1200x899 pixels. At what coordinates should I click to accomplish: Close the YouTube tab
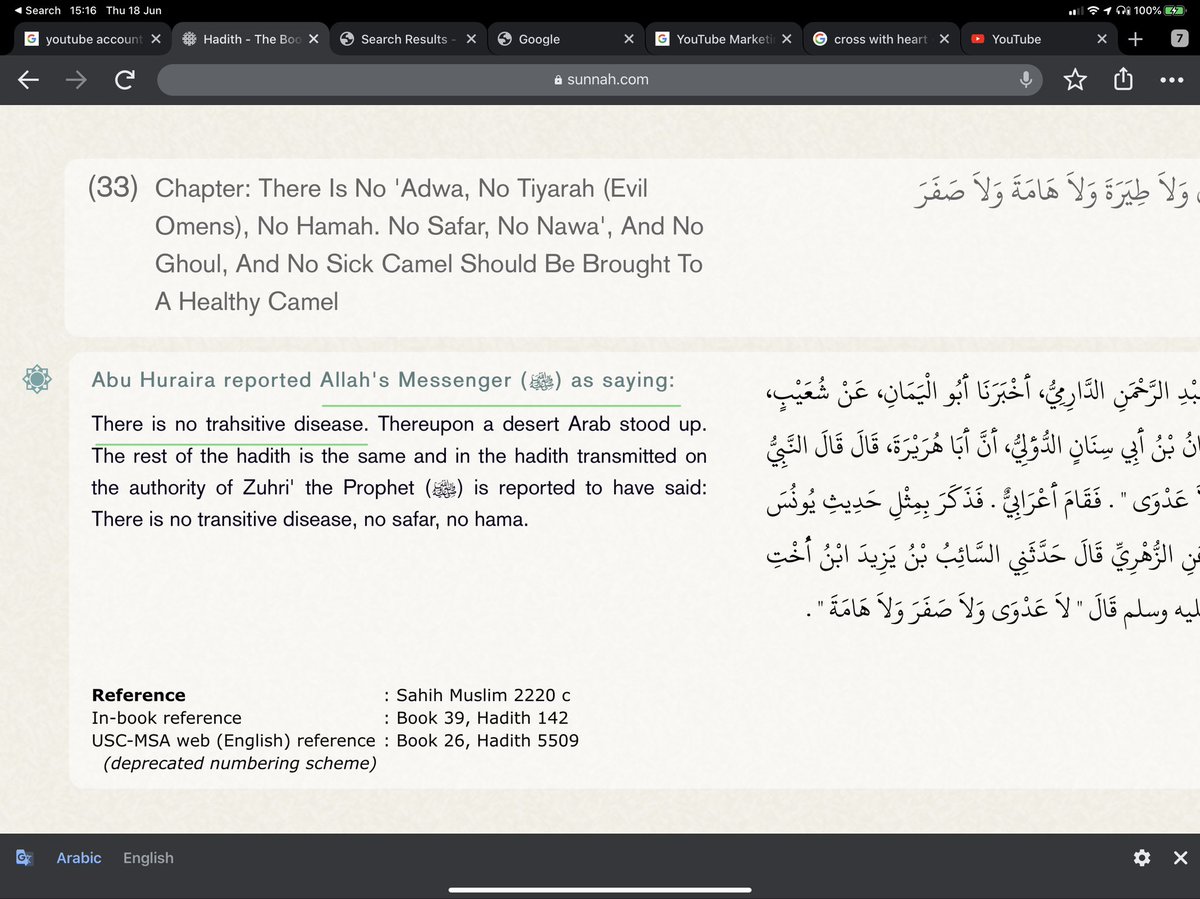click(1102, 39)
